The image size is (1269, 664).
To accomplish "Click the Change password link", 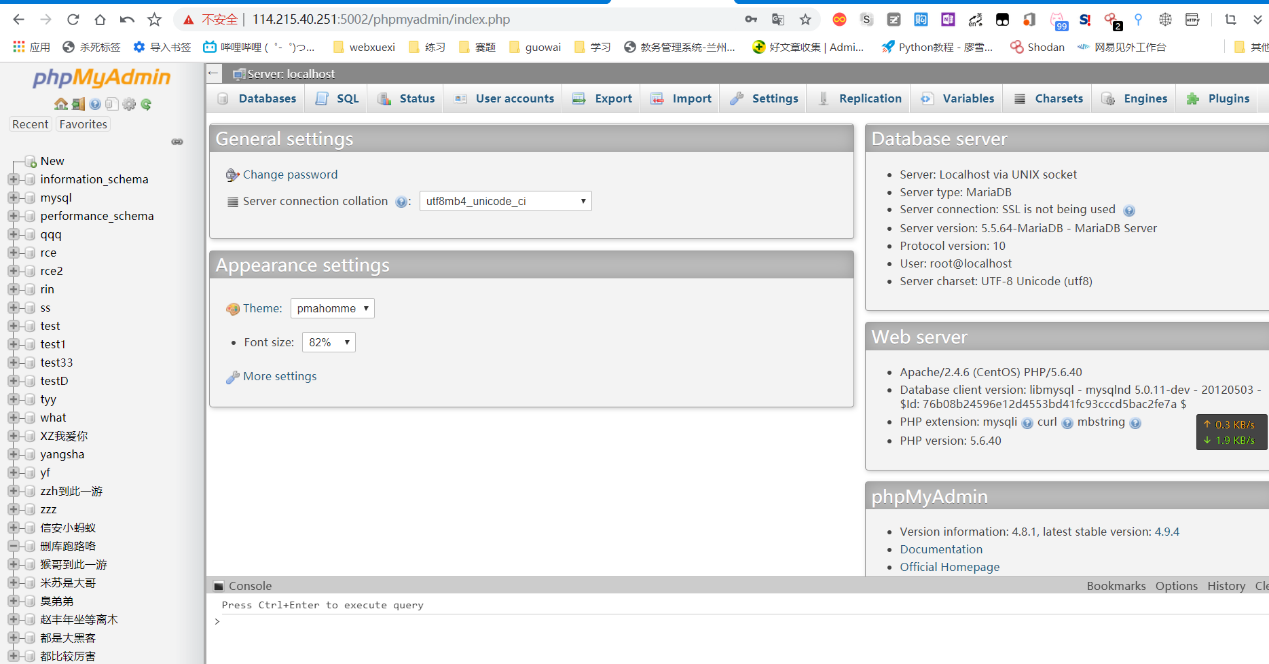I will [290, 175].
